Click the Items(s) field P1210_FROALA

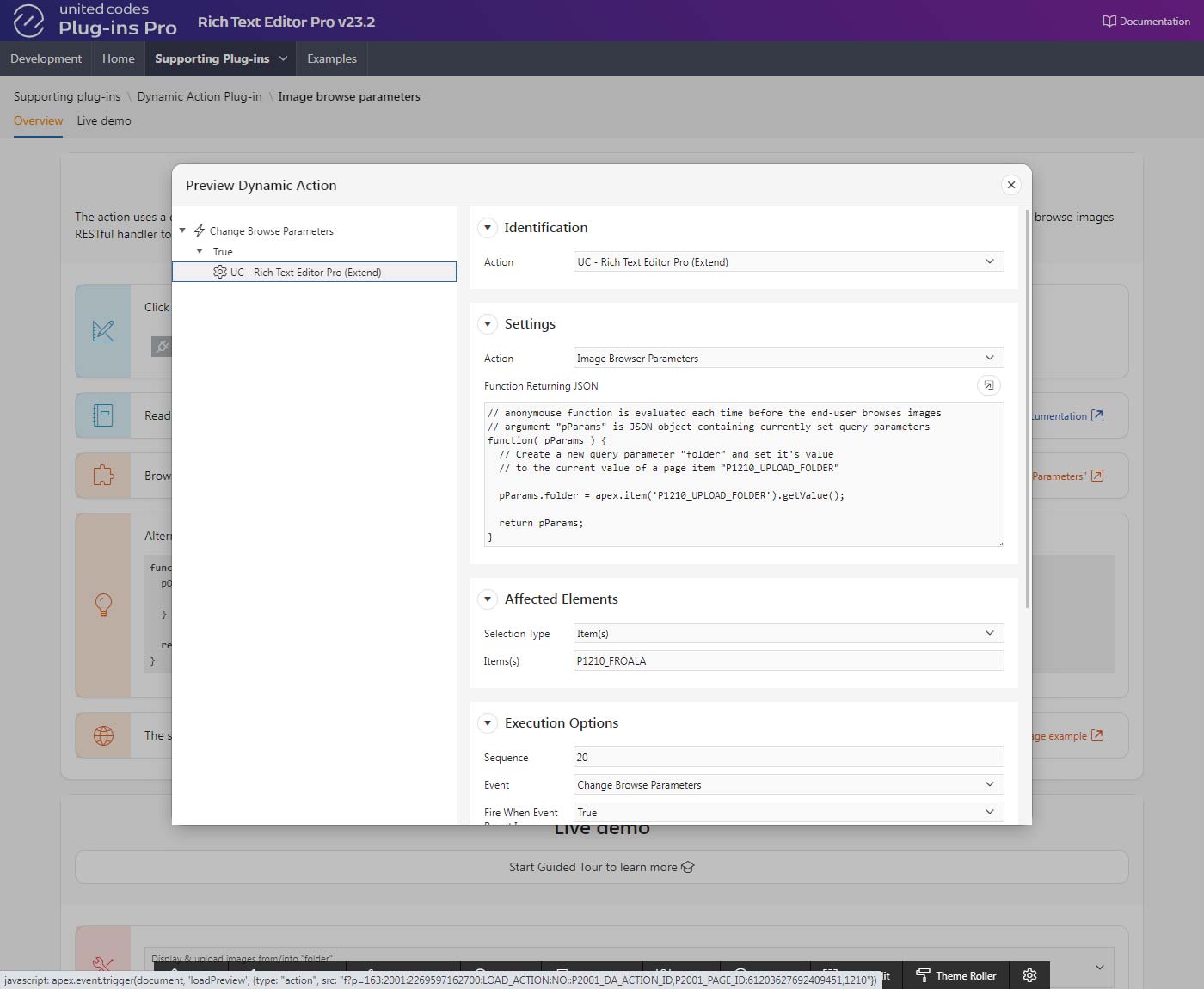(789, 660)
